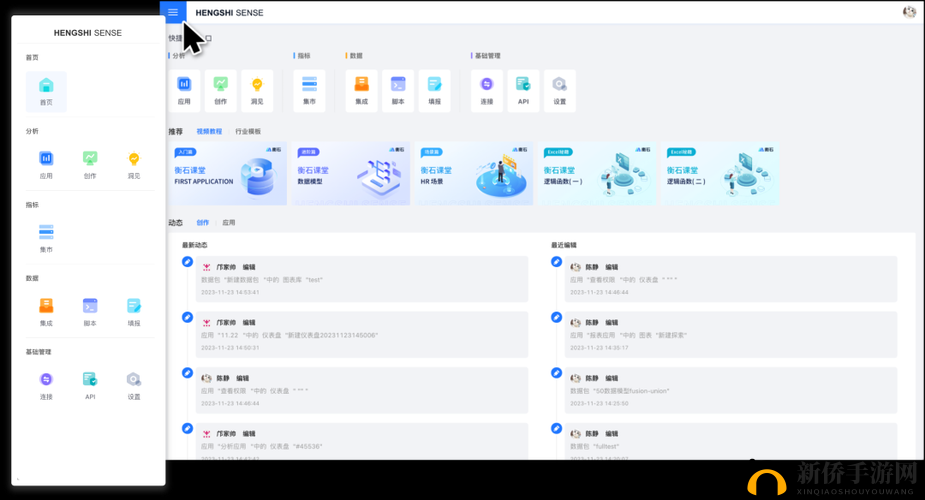The height and width of the screenshot is (500, 925).
Task: Click the 最近编辑 heading
Action: coord(564,245)
